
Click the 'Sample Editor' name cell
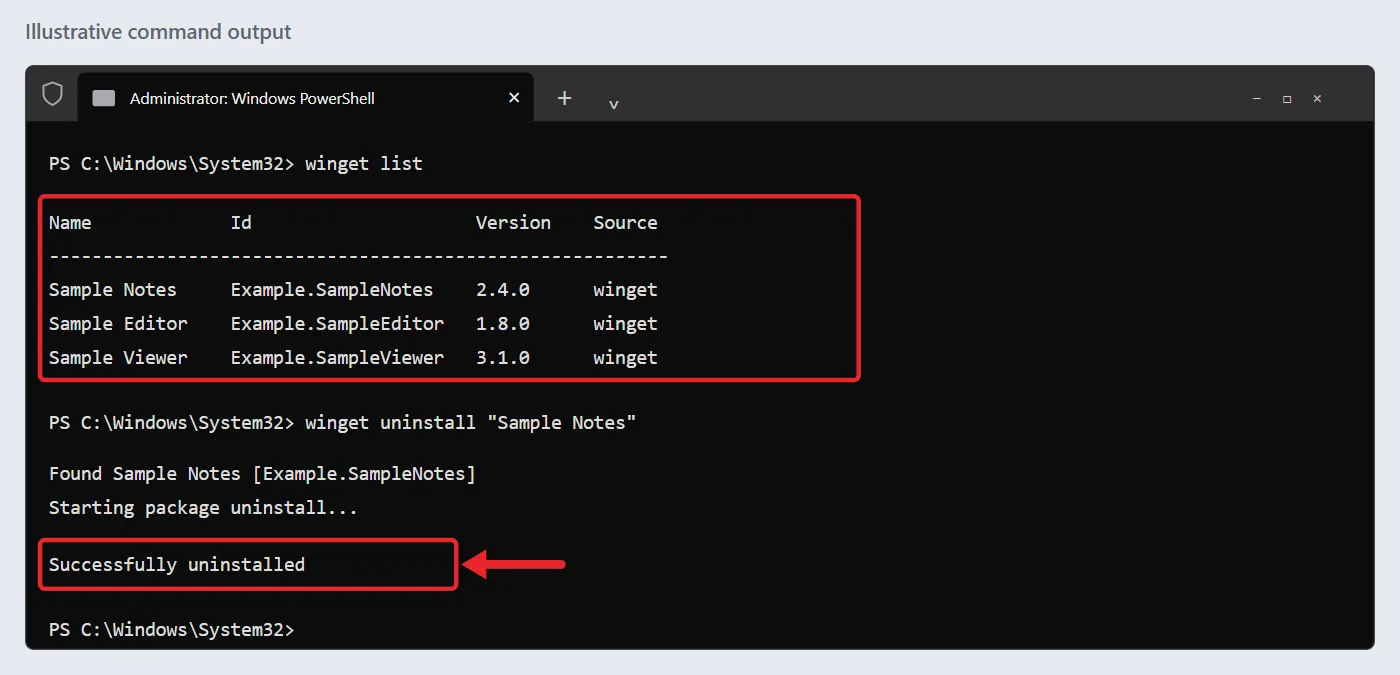(x=118, y=324)
